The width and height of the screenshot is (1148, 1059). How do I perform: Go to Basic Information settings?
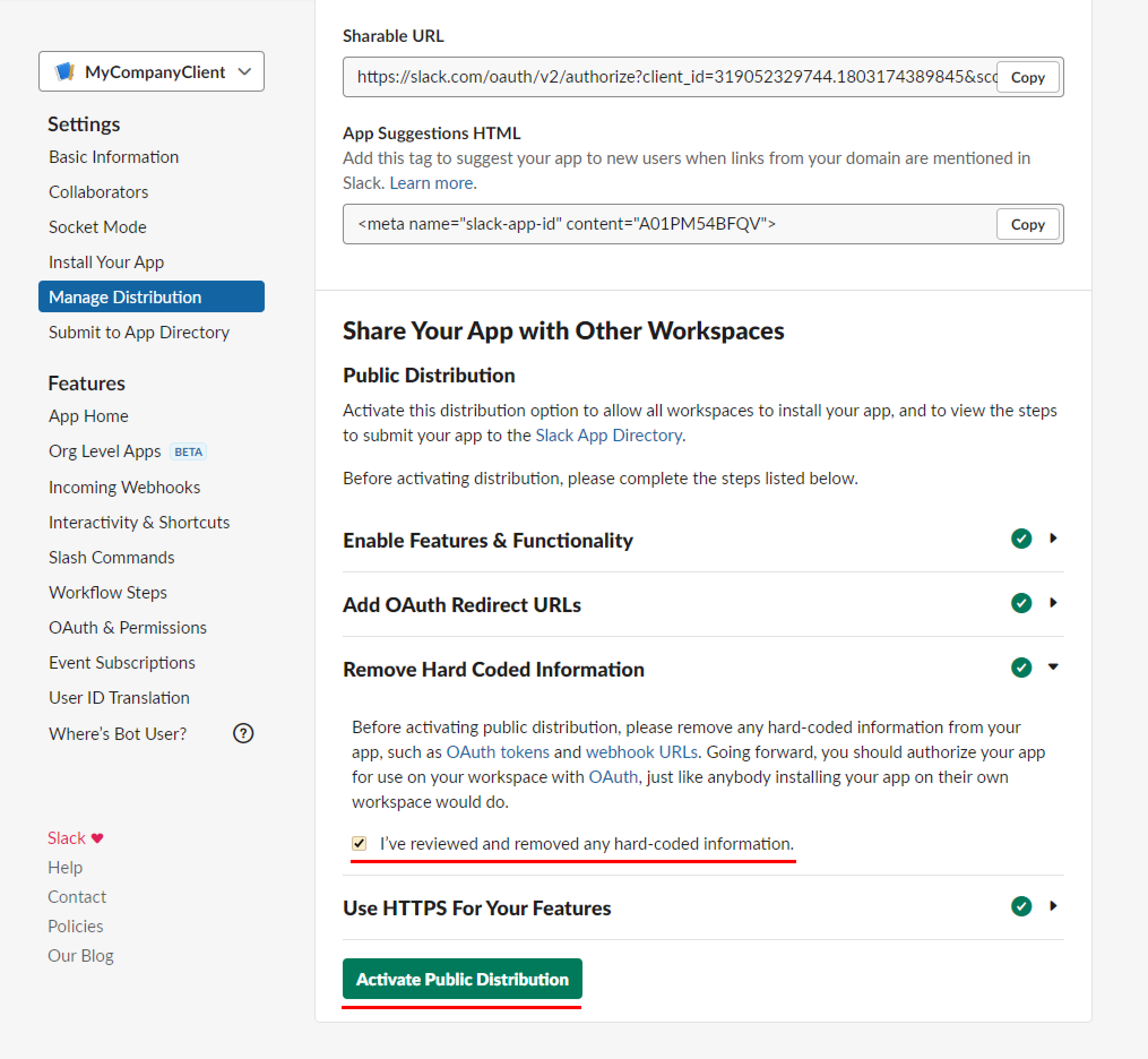pyautogui.click(x=114, y=157)
